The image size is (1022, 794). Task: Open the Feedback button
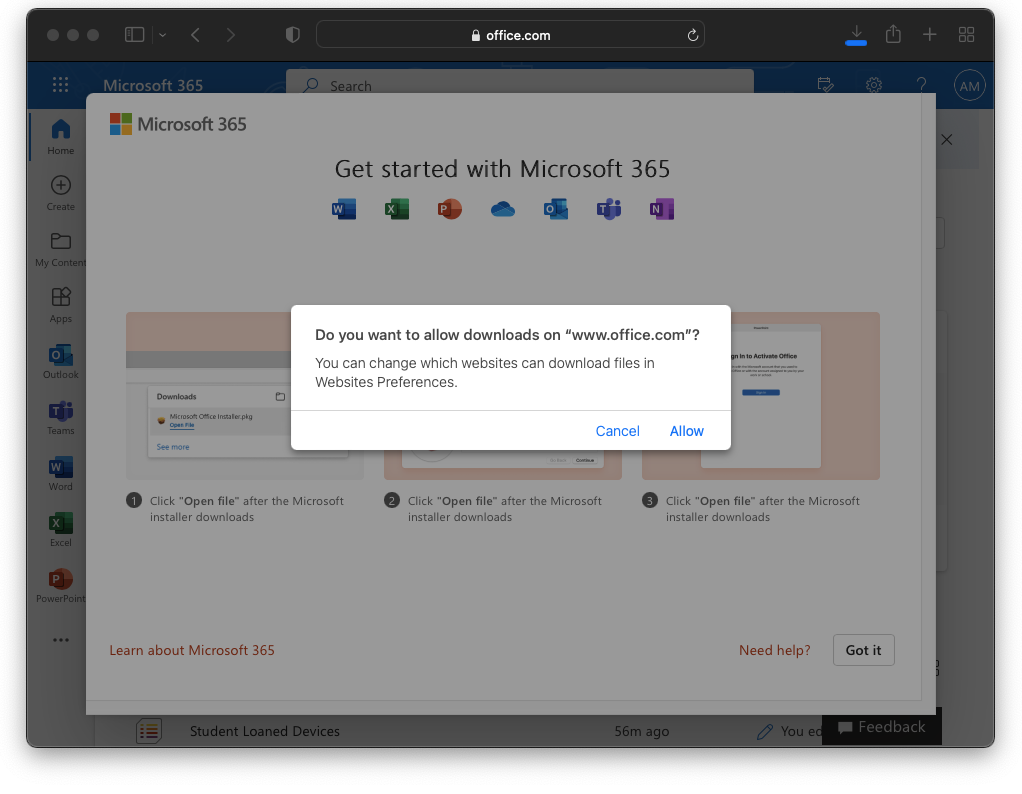[x=881, y=727]
